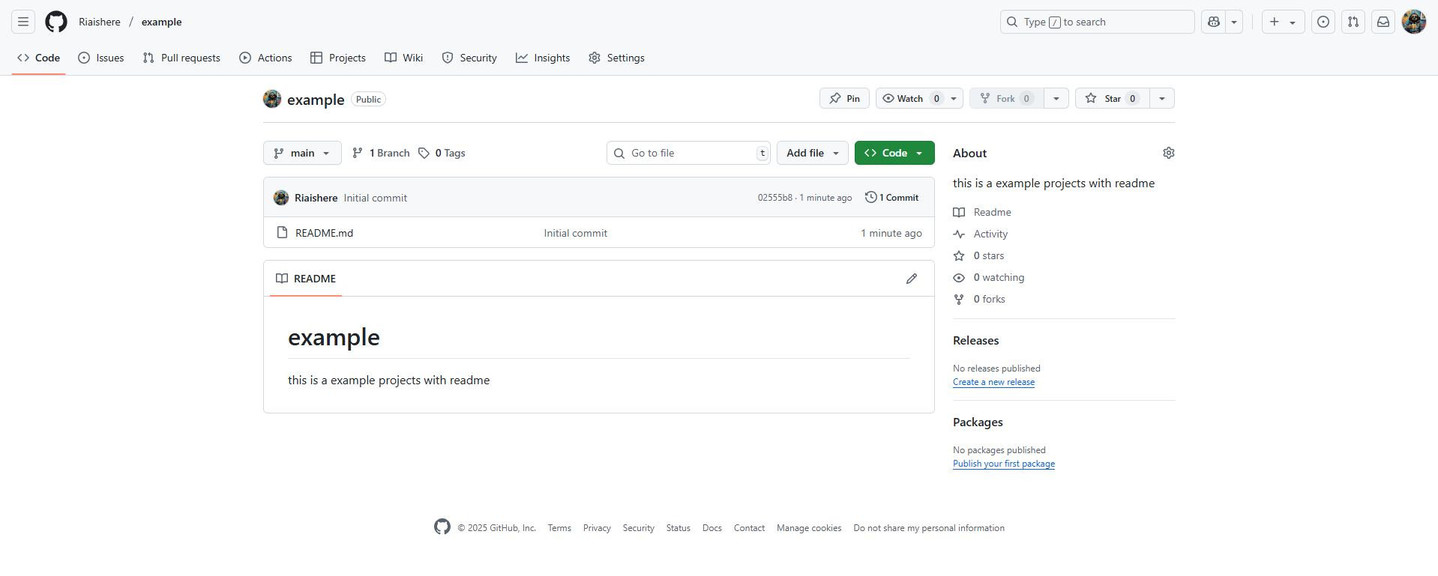Pin the example repository
Image resolution: width=1438 pixels, height=576 pixels.
[844, 98]
